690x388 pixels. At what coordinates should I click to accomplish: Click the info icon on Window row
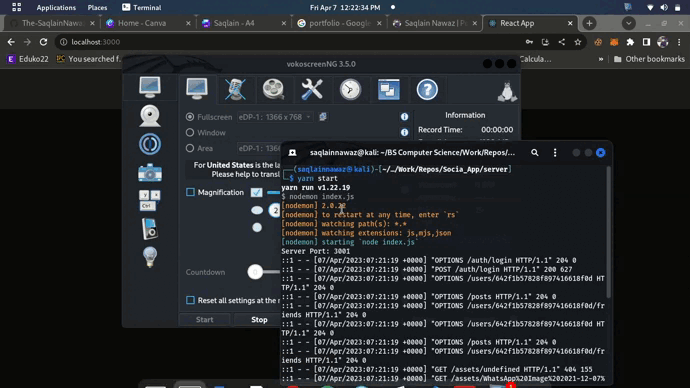404,132
